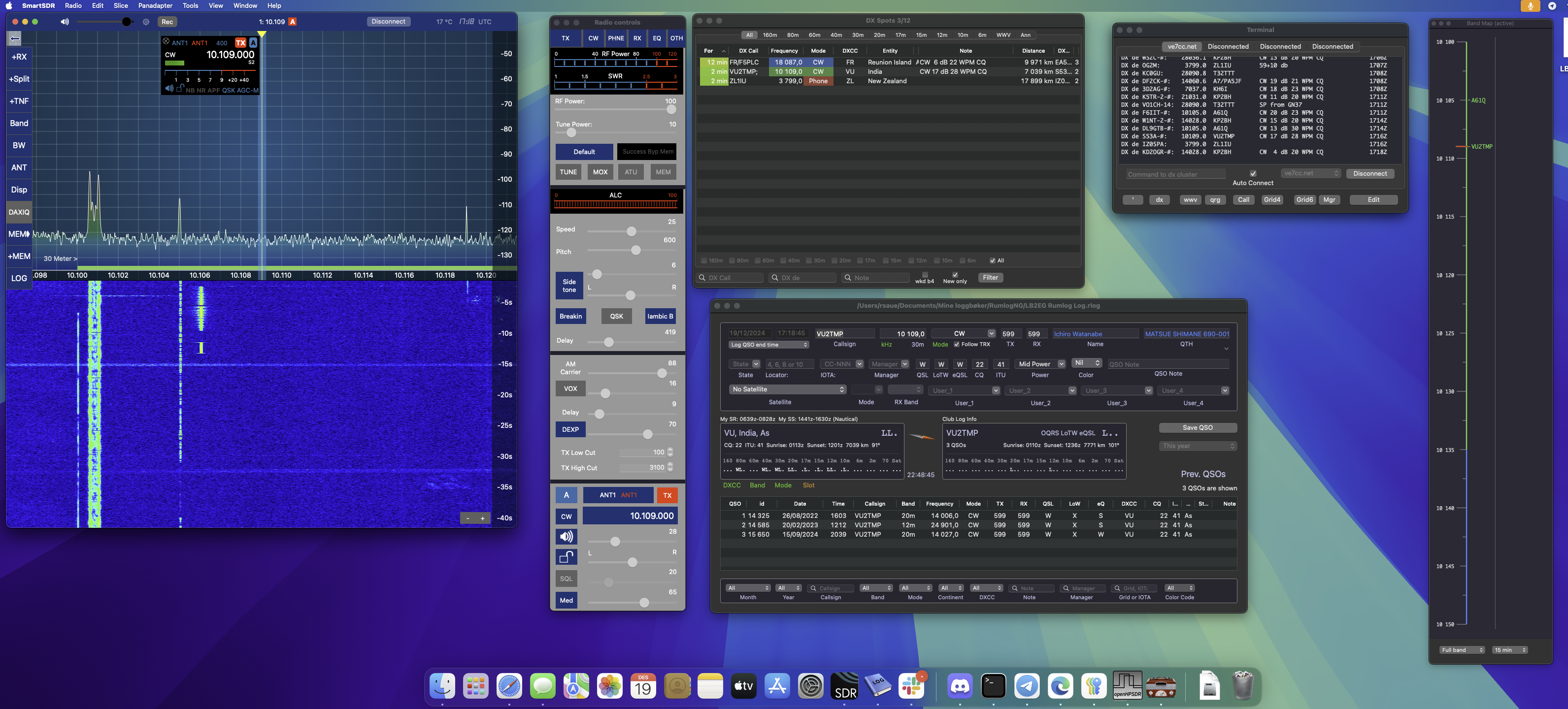Click the +Split button in SmartSDR sidebar
The width and height of the screenshot is (1568, 709).
(19, 79)
